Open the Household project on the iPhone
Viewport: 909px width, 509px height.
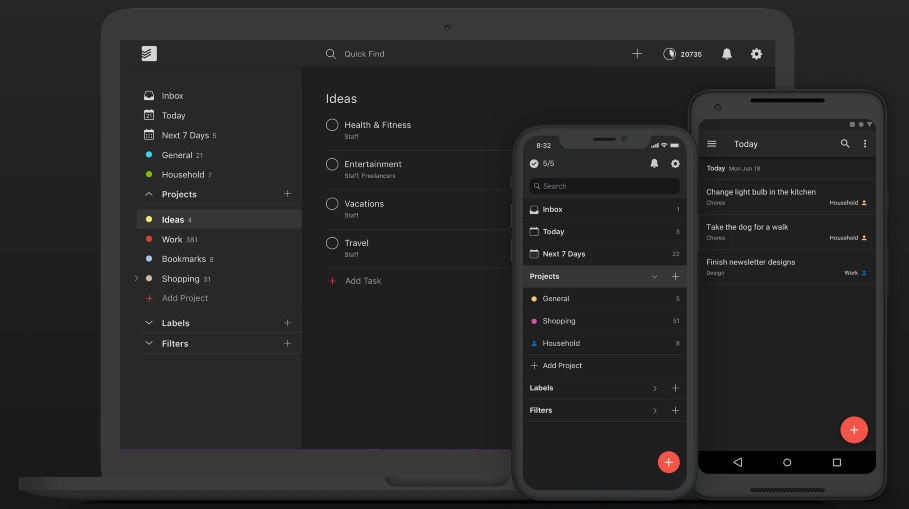coord(605,343)
